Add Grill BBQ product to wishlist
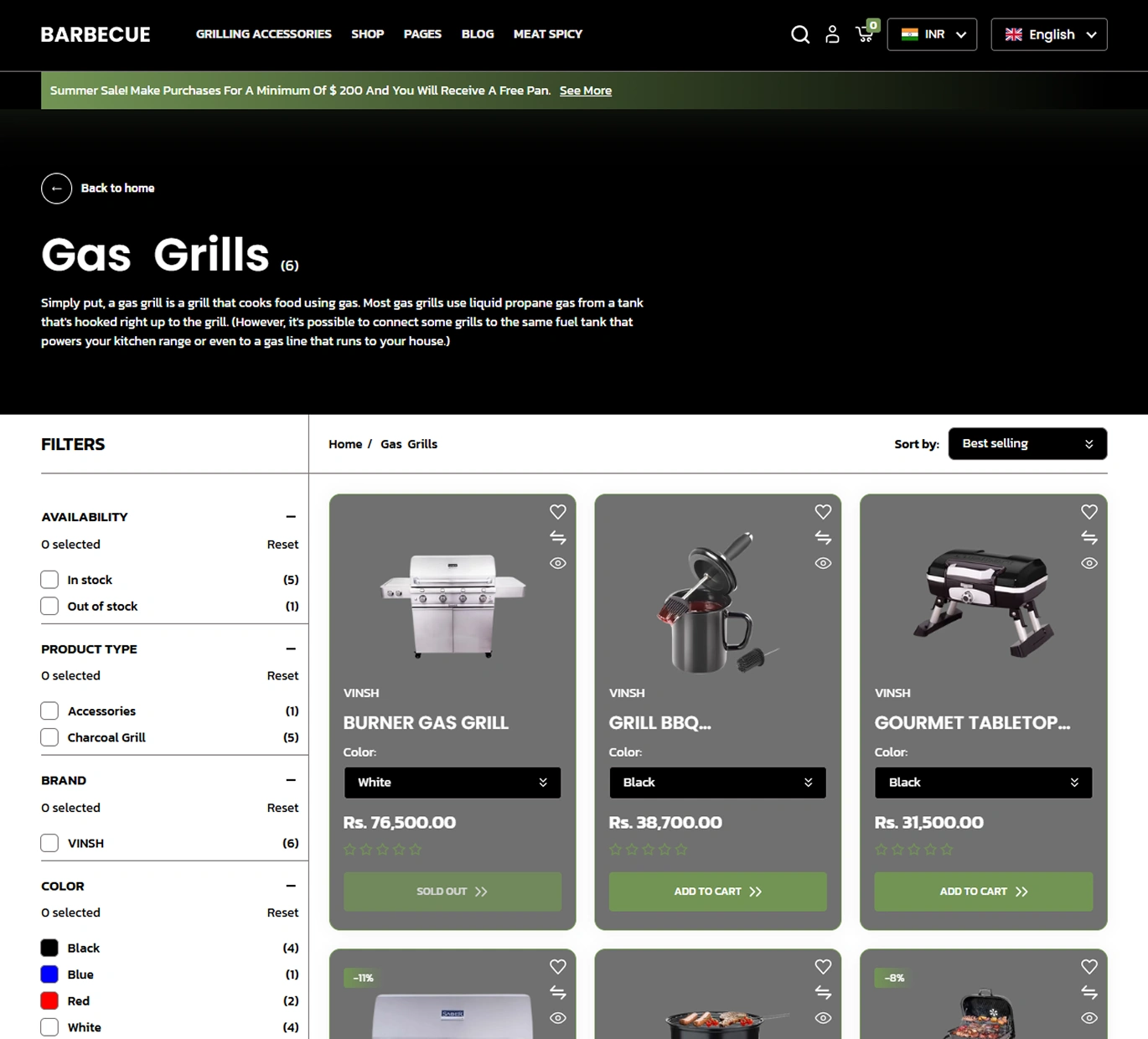Screen dimensions: 1148x1039 click(823, 512)
